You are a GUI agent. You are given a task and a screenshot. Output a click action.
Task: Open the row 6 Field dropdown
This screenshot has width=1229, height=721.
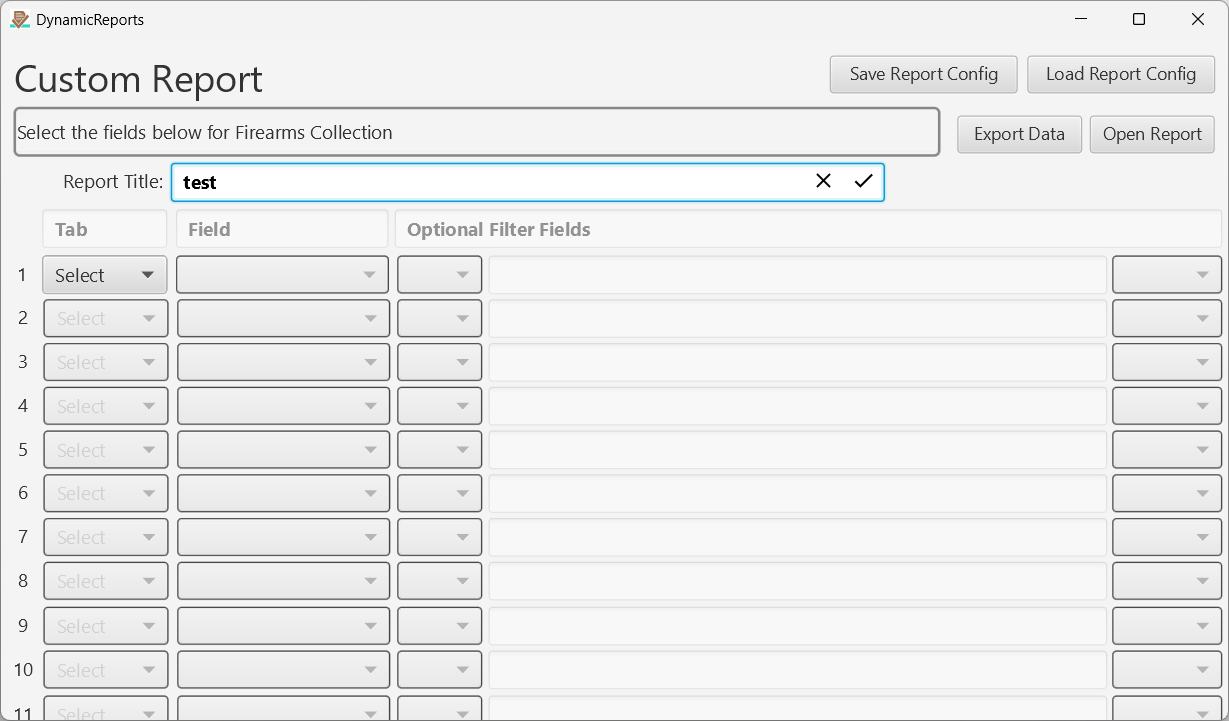click(282, 493)
